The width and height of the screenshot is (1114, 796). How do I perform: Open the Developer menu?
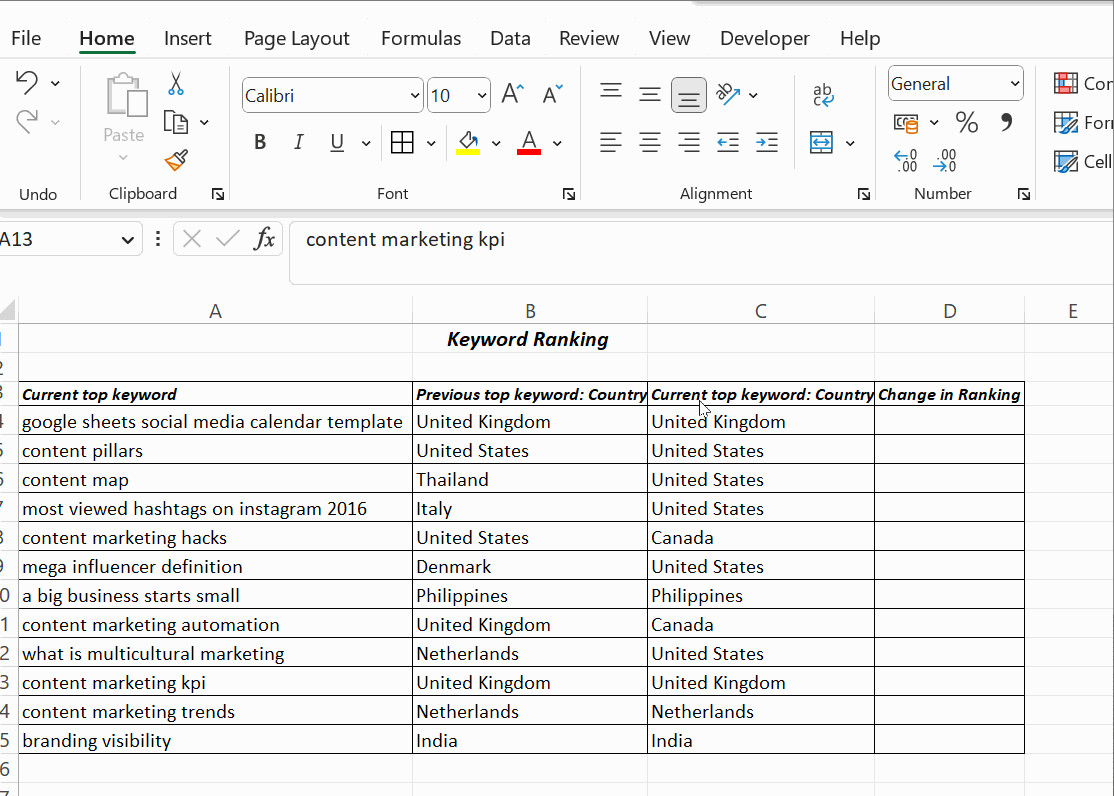coord(764,38)
